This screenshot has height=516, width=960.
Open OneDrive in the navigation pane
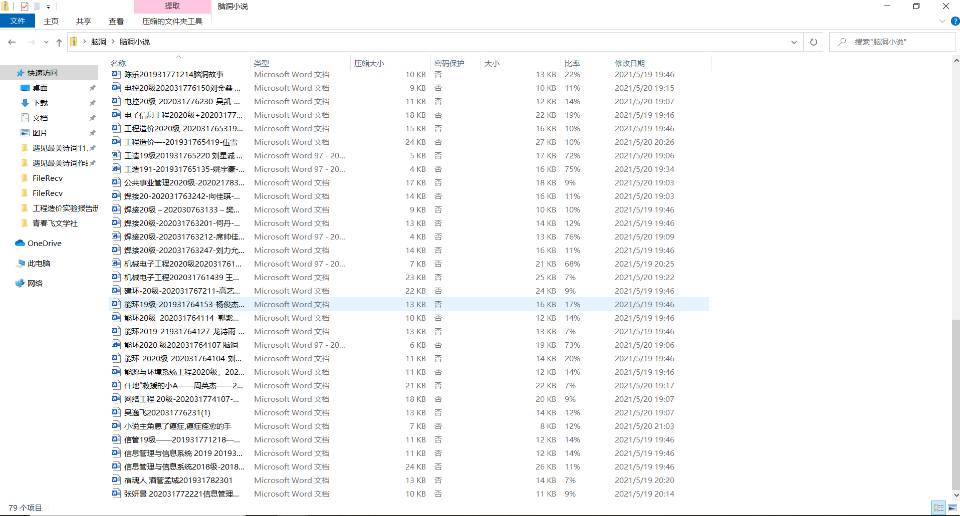click(x=43, y=243)
